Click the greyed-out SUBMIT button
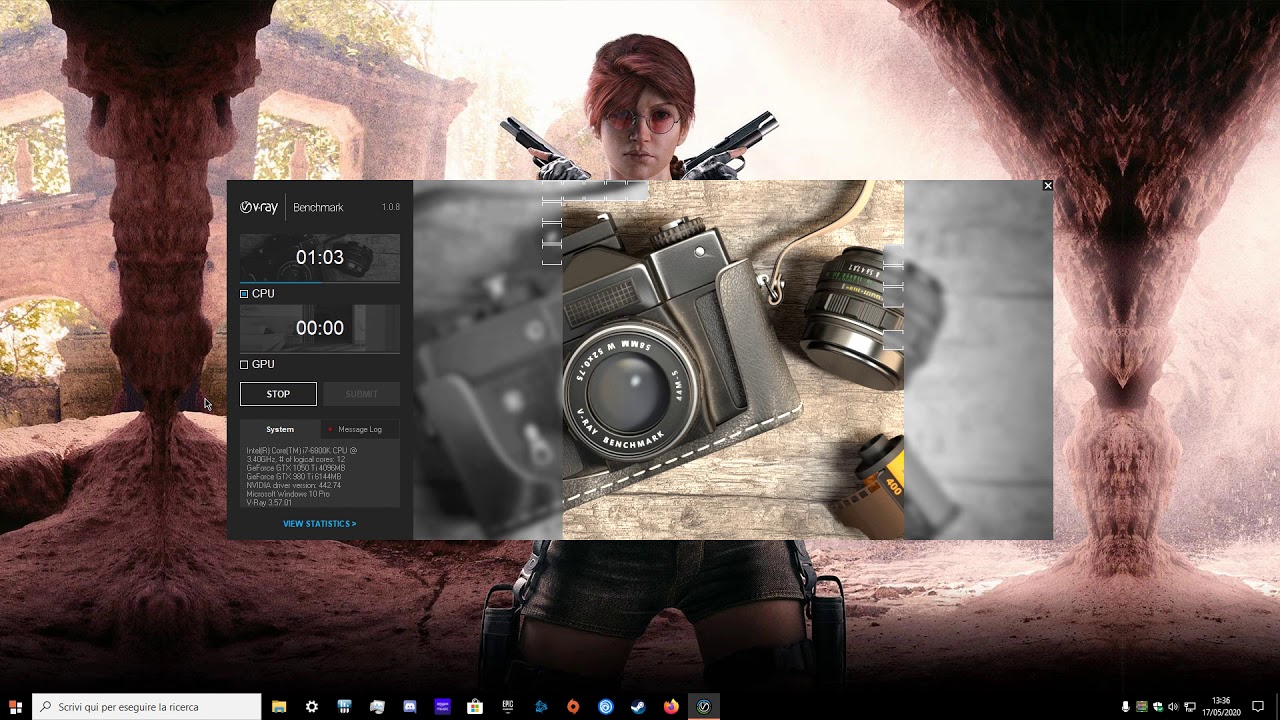Image resolution: width=1280 pixels, height=720 pixels. click(361, 394)
